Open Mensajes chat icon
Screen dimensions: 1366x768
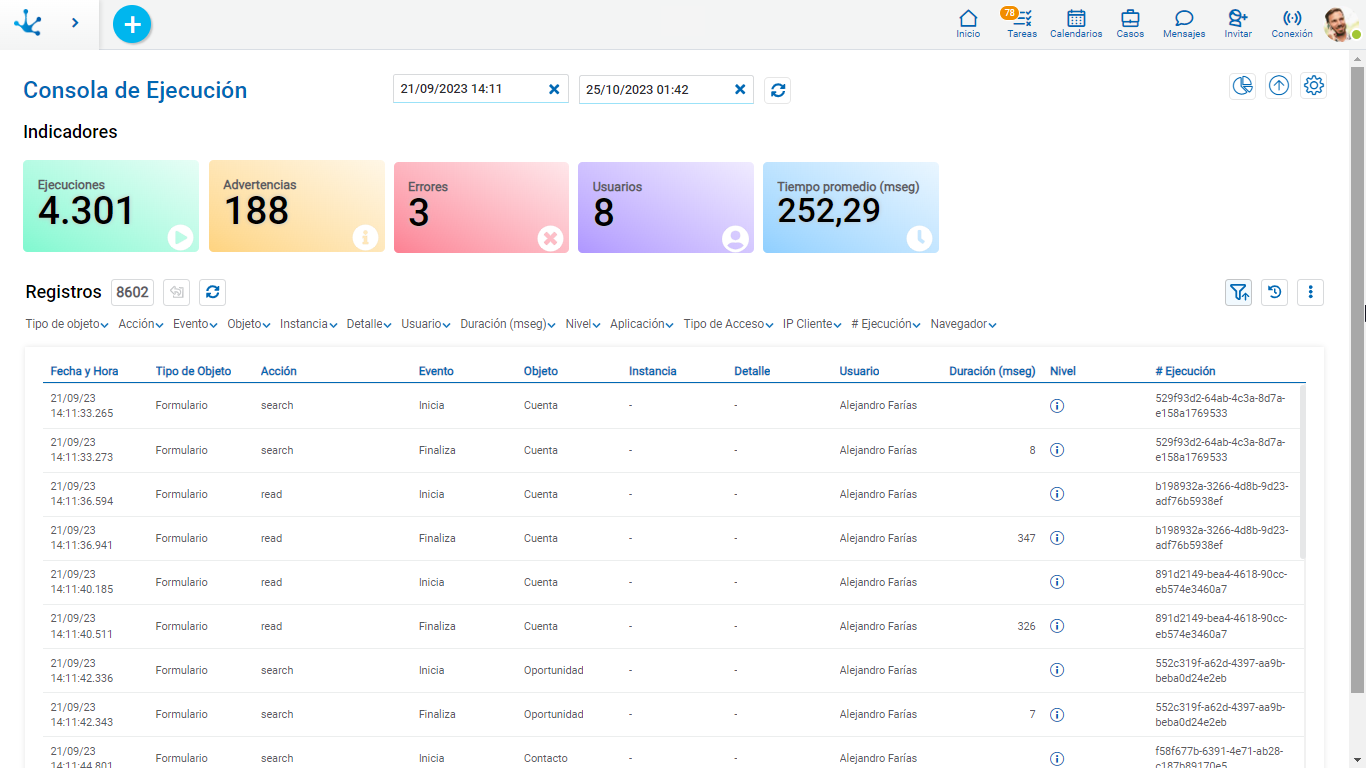pyautogui.click(x=1184, y=24)
